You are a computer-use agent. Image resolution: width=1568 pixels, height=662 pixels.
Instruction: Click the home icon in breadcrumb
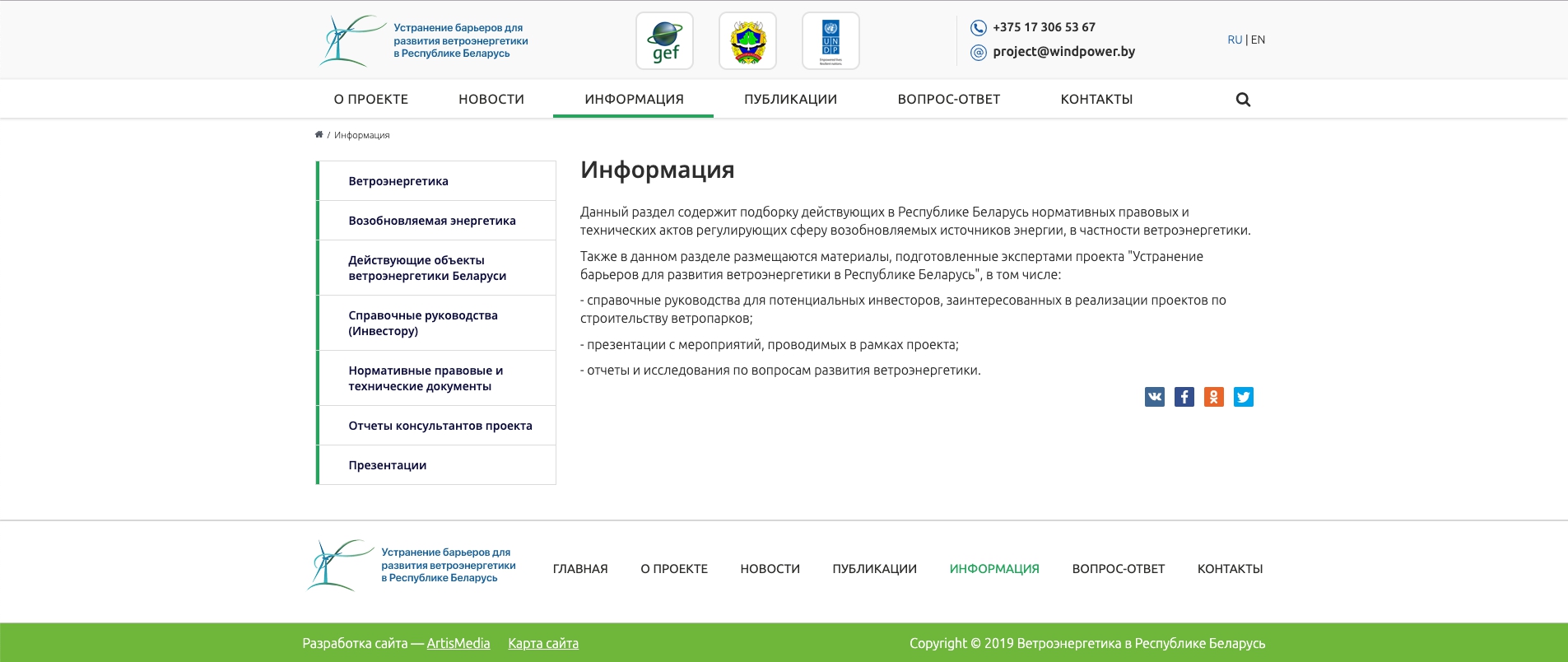[319, 135]
